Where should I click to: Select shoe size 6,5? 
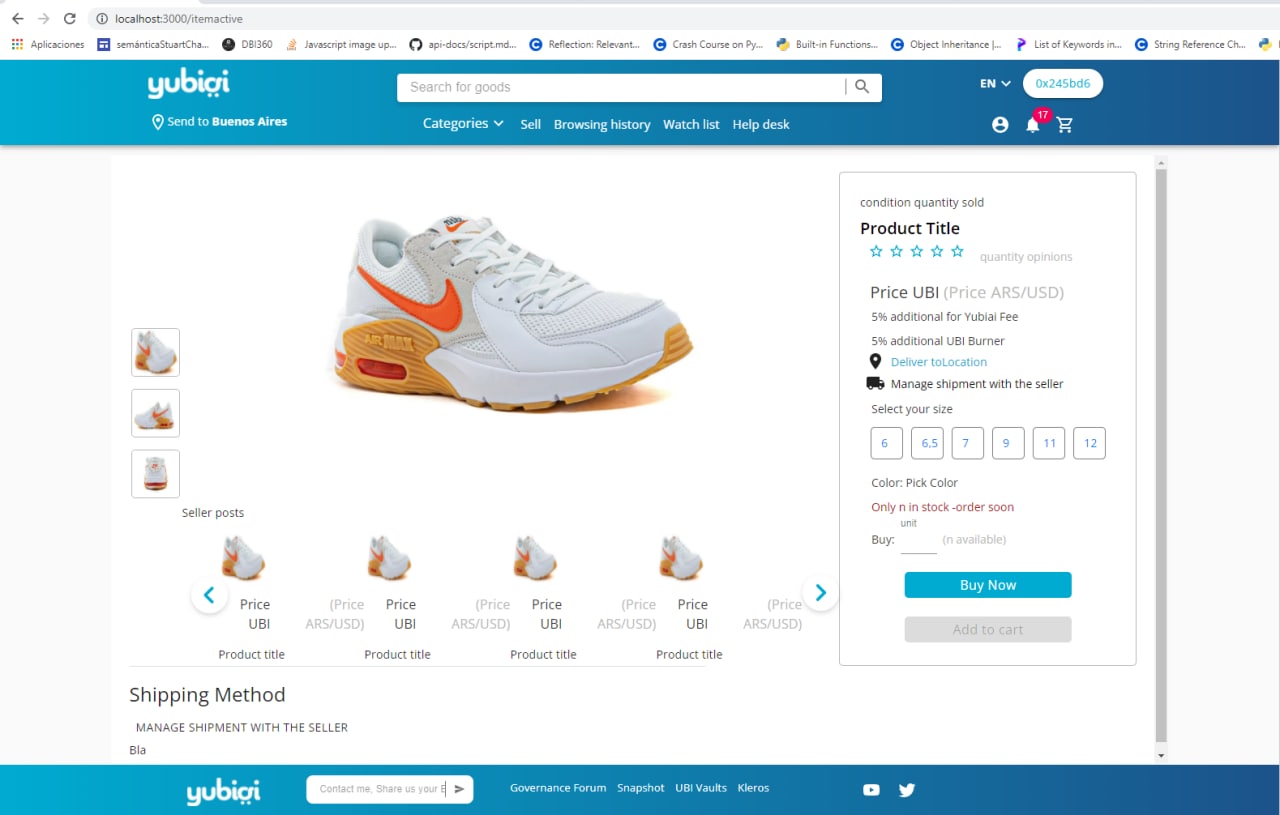(928, 443)
